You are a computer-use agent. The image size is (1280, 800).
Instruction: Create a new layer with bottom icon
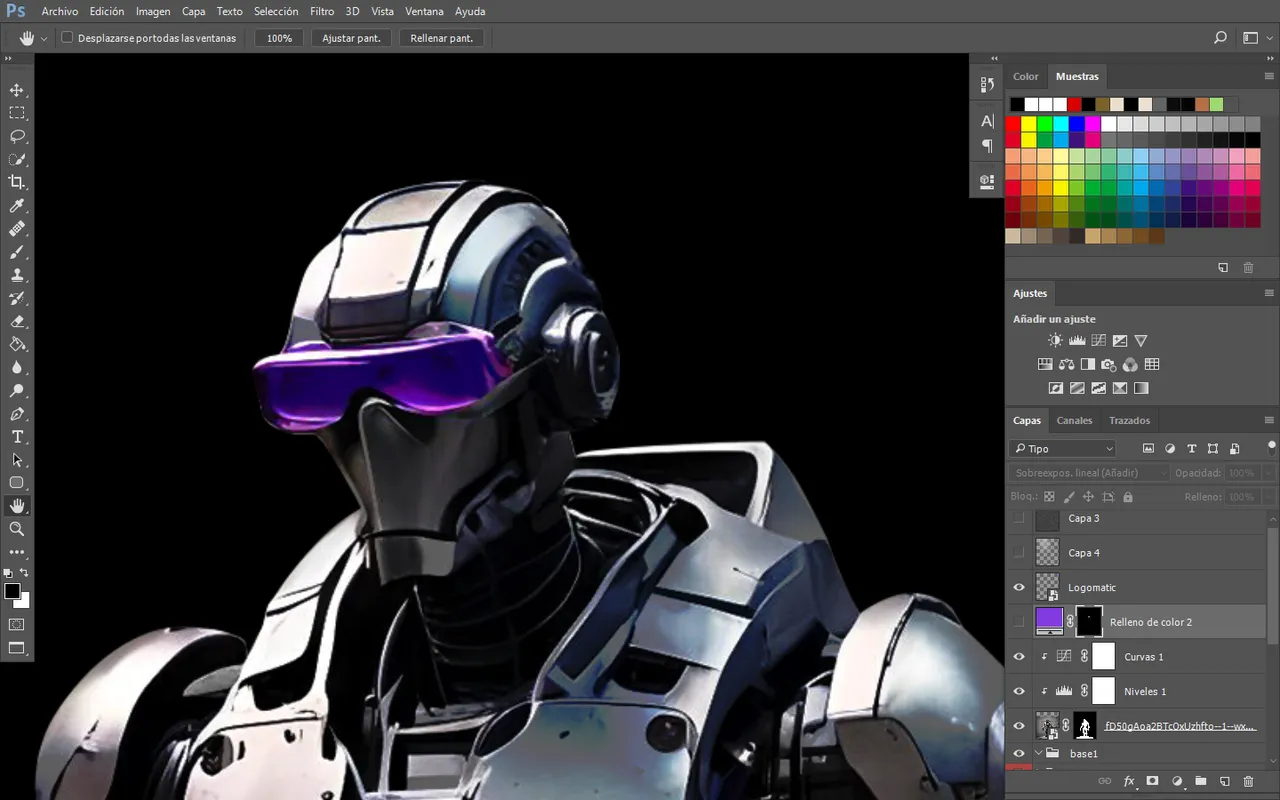(1224, 781)
